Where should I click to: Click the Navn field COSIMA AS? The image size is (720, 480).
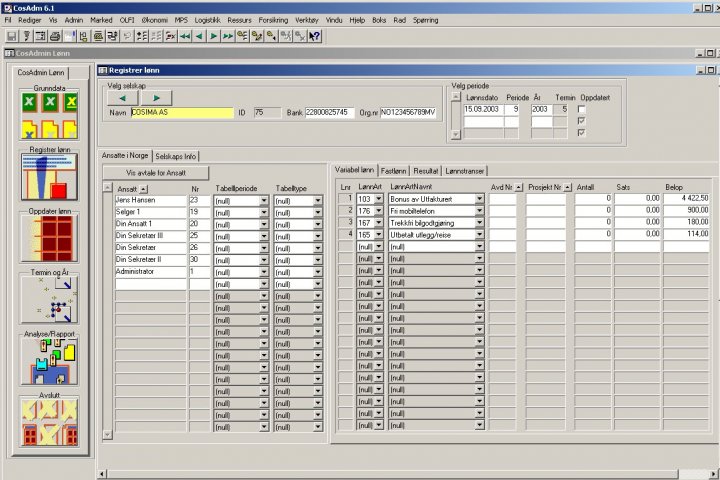pyautogui.click(x=182, y=113)
